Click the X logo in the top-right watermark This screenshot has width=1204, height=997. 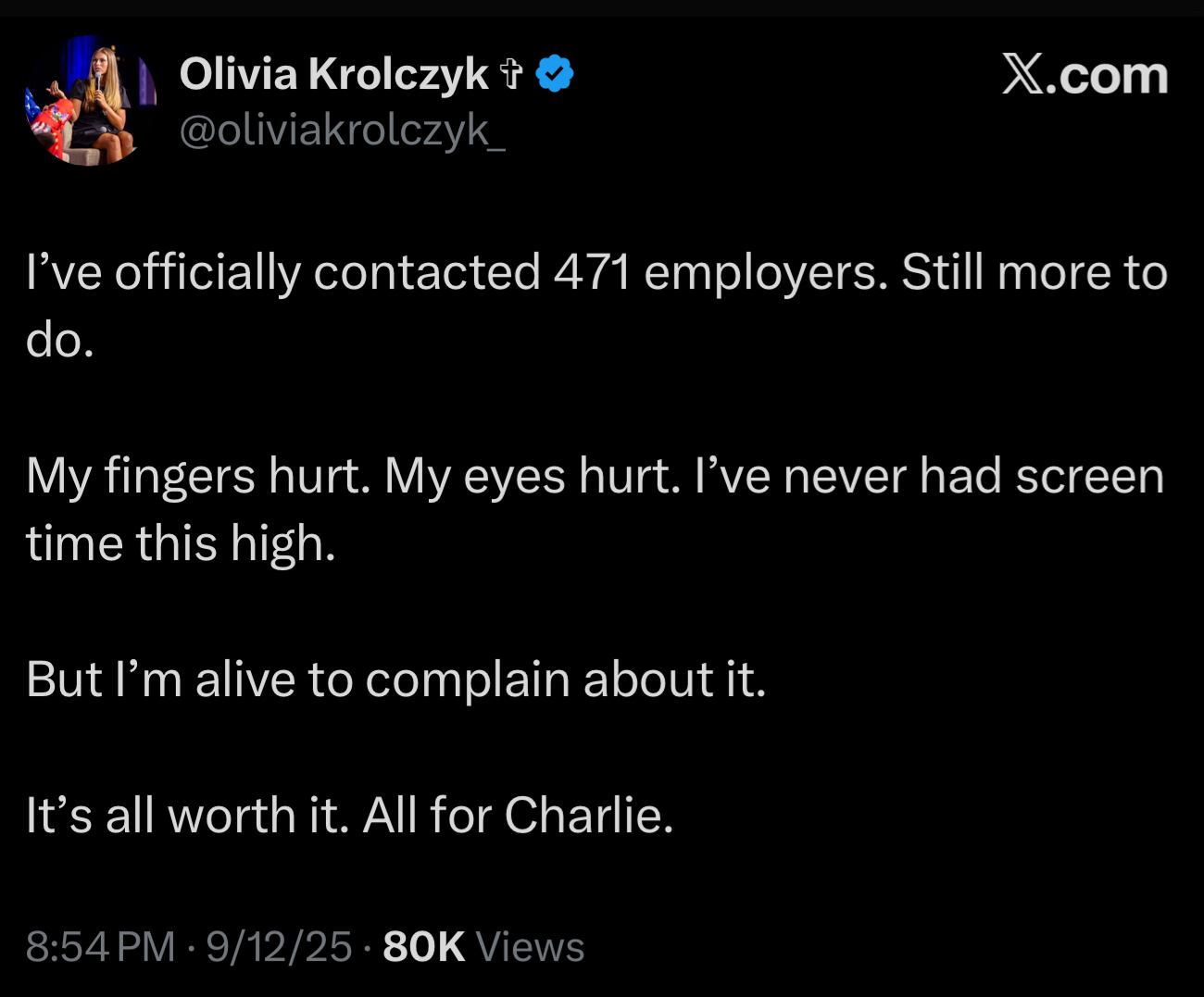[1022, 74]
